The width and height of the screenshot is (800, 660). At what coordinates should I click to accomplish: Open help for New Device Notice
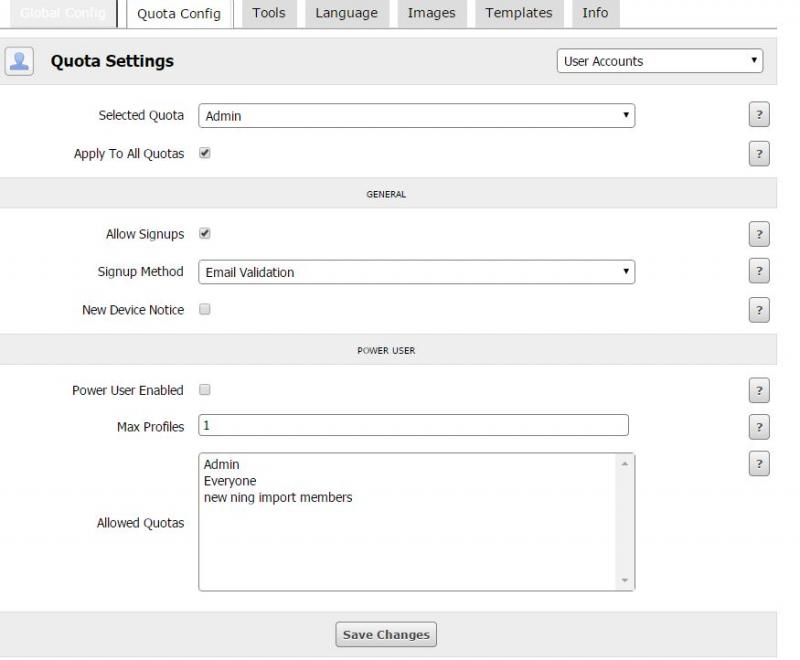pos(759,310)
